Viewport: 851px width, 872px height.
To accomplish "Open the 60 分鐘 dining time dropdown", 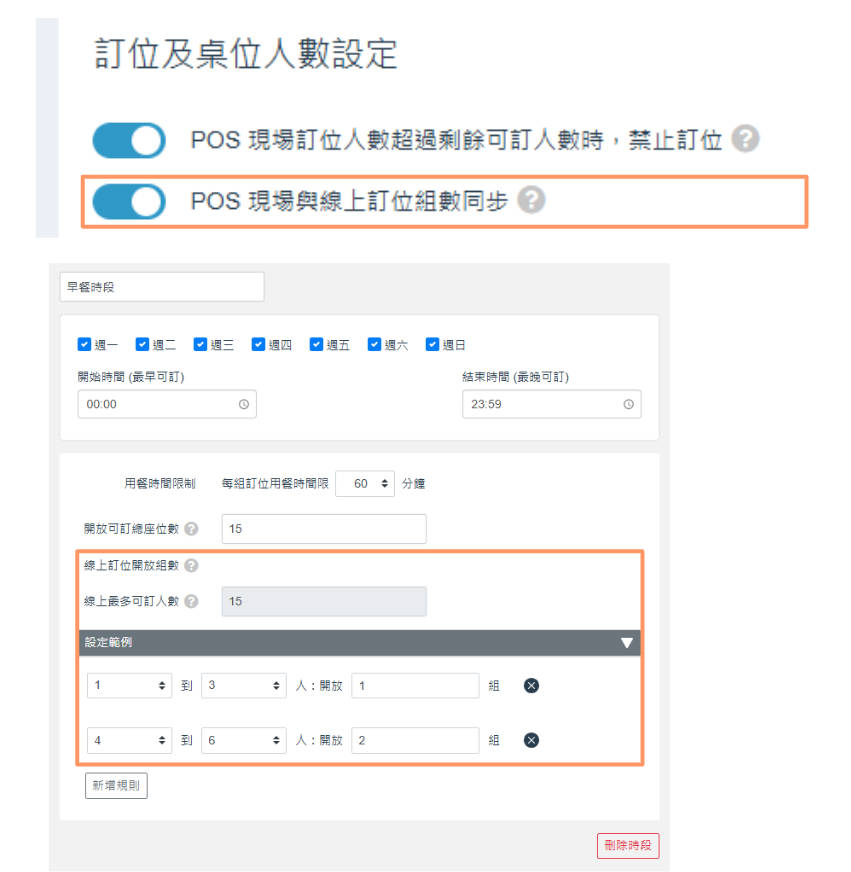I will click(x=365, y=483).
